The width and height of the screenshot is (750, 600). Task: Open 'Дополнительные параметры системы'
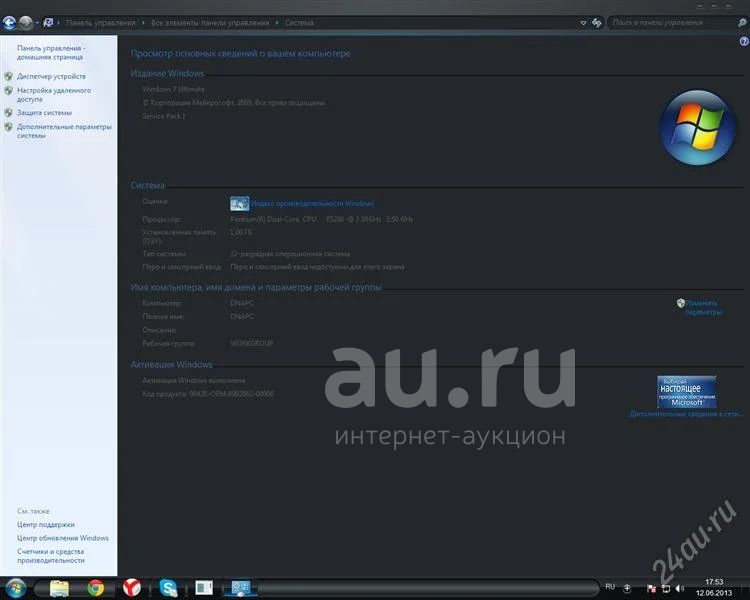64,131
